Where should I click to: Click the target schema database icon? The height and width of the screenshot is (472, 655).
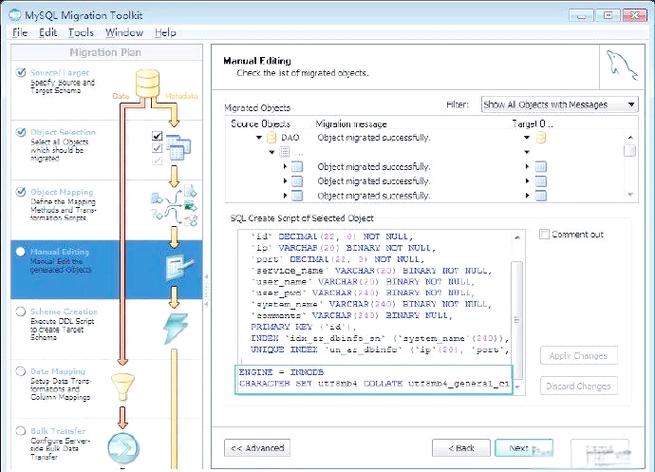541,137
